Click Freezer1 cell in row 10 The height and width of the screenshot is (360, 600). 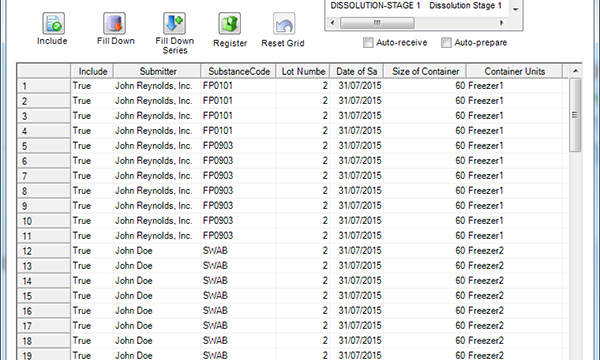click(515, 220)
